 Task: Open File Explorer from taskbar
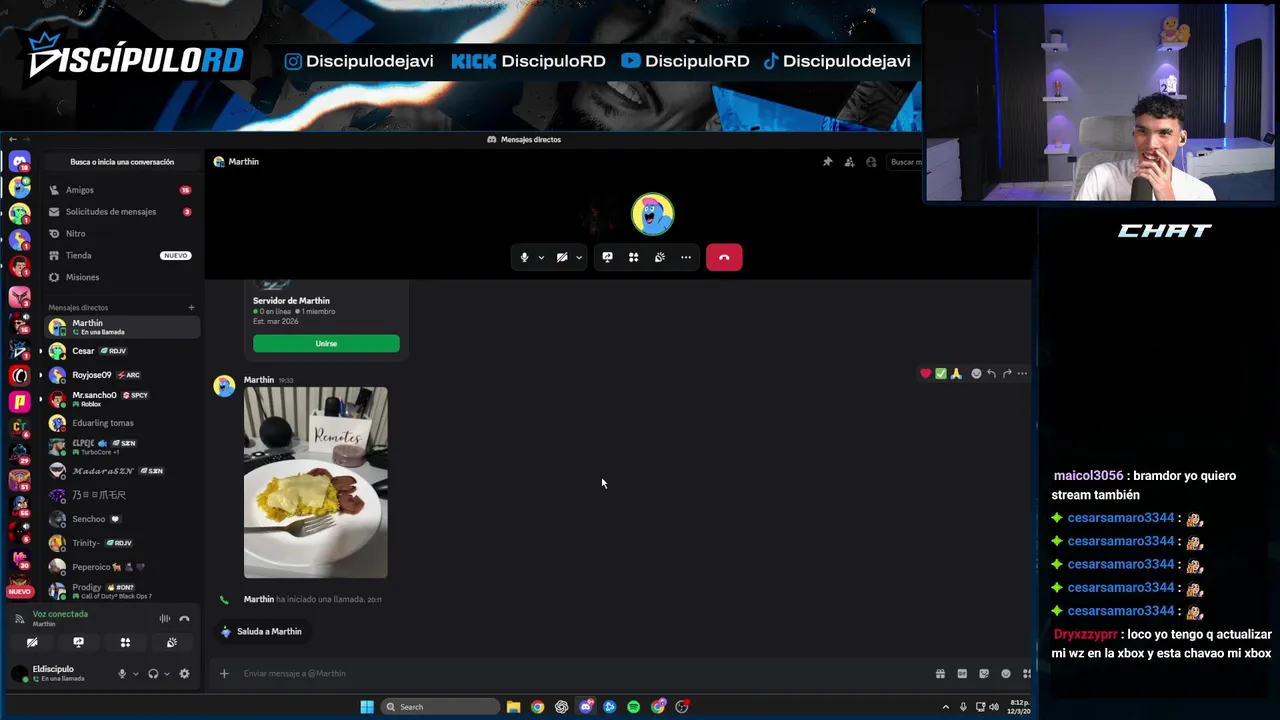point(513,707)
